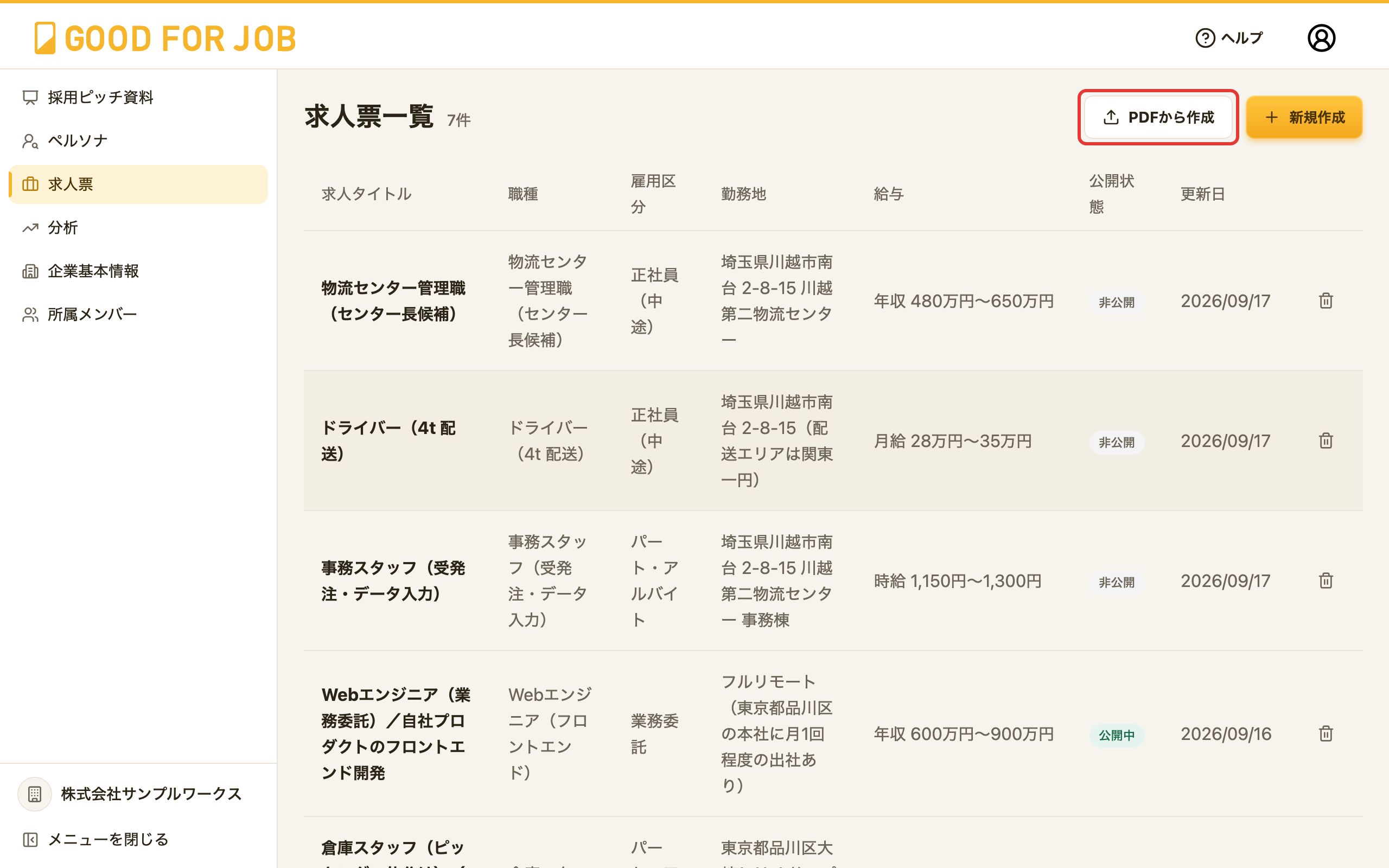Click the 雇用区分 column header
The image size is (1389, 868).
pos(653,194)
